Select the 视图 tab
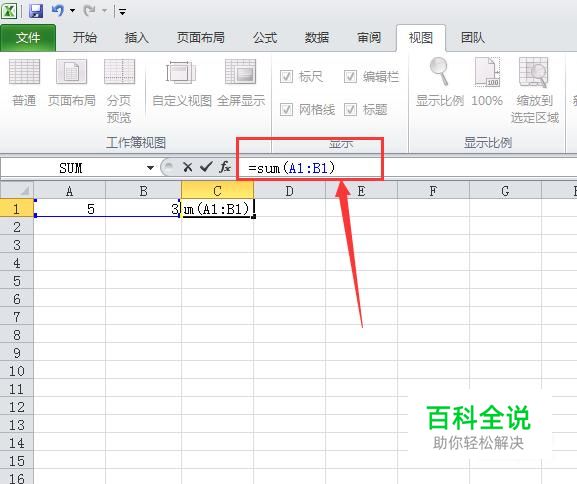The width and height of the screenshot is (577, 484). coord(421,38)
